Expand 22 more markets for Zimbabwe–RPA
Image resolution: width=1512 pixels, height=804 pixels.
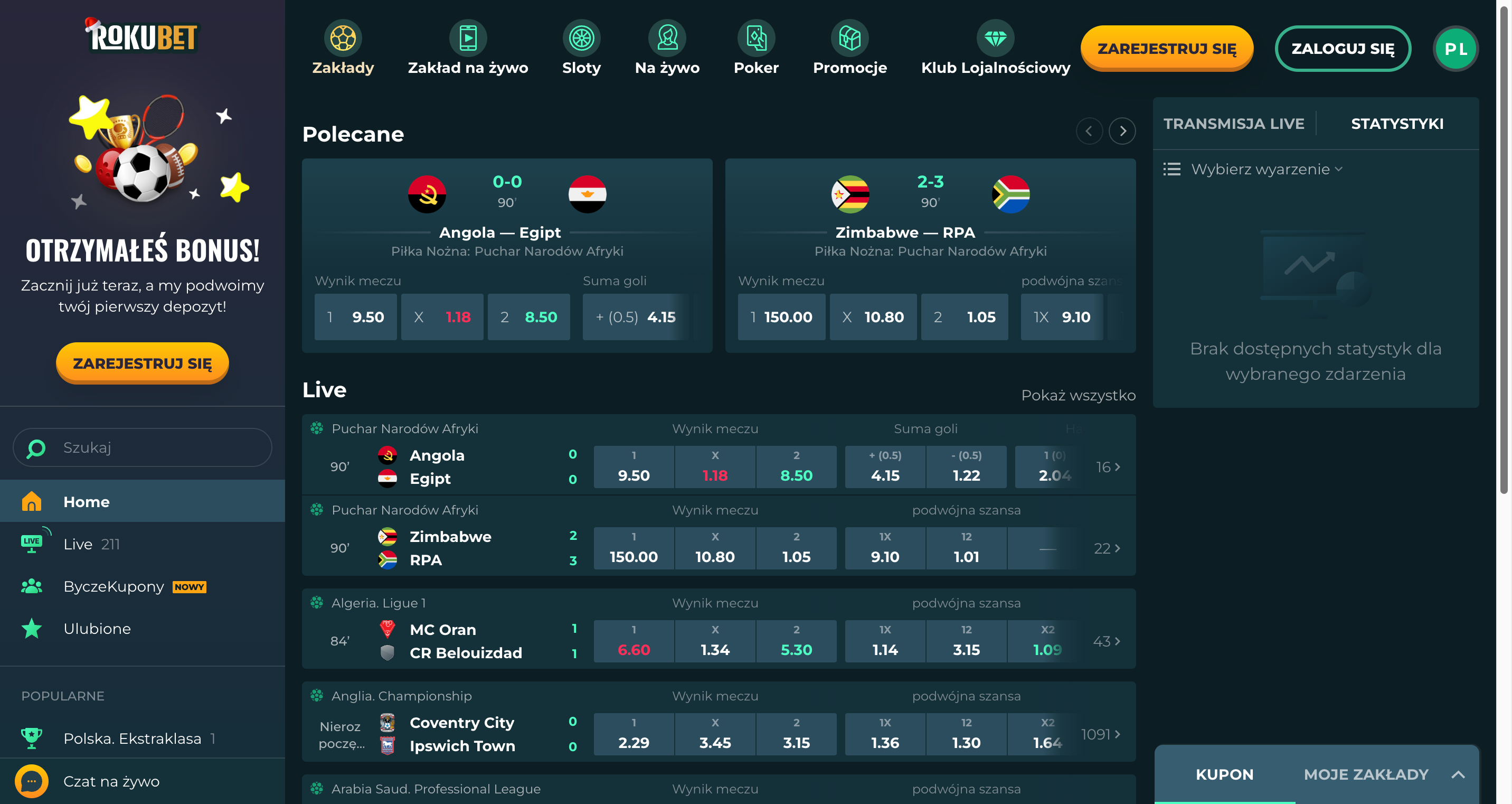click(x=1107, y=548)
